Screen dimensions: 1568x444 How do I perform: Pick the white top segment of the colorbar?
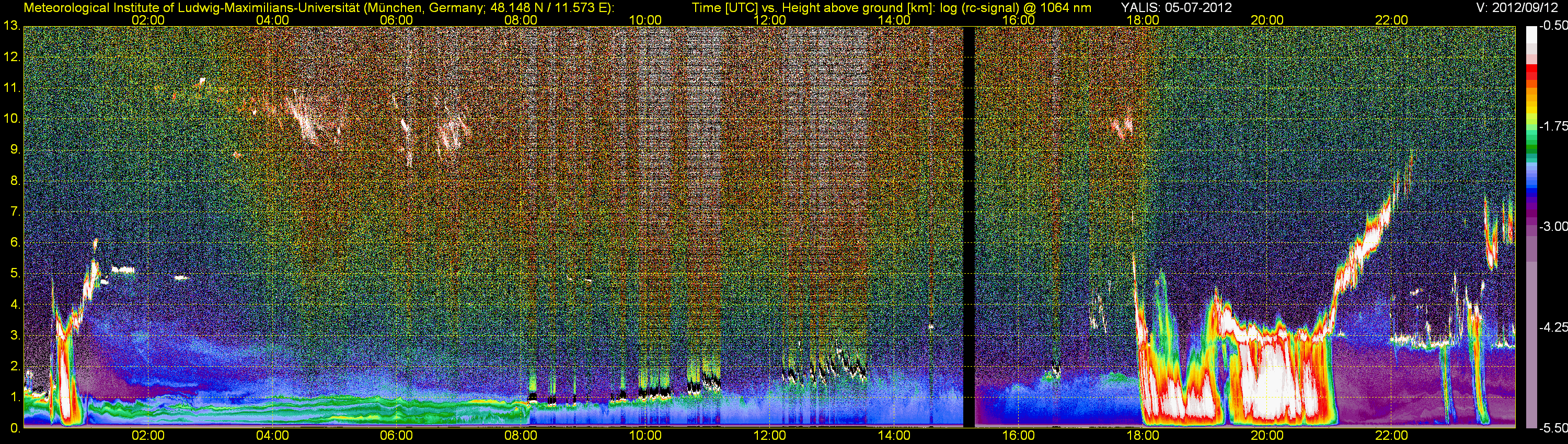(1531, 36)
